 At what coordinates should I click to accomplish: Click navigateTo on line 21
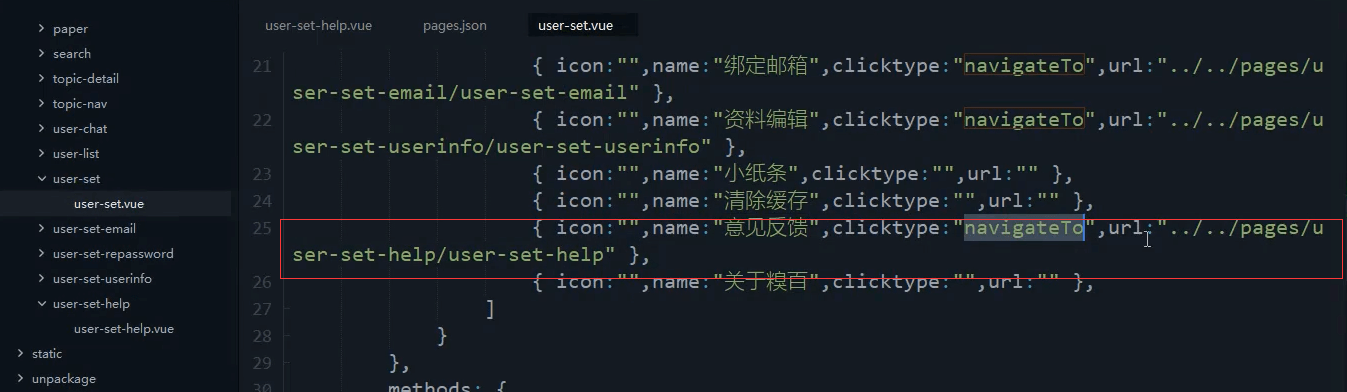click(x=1024, y=67)
